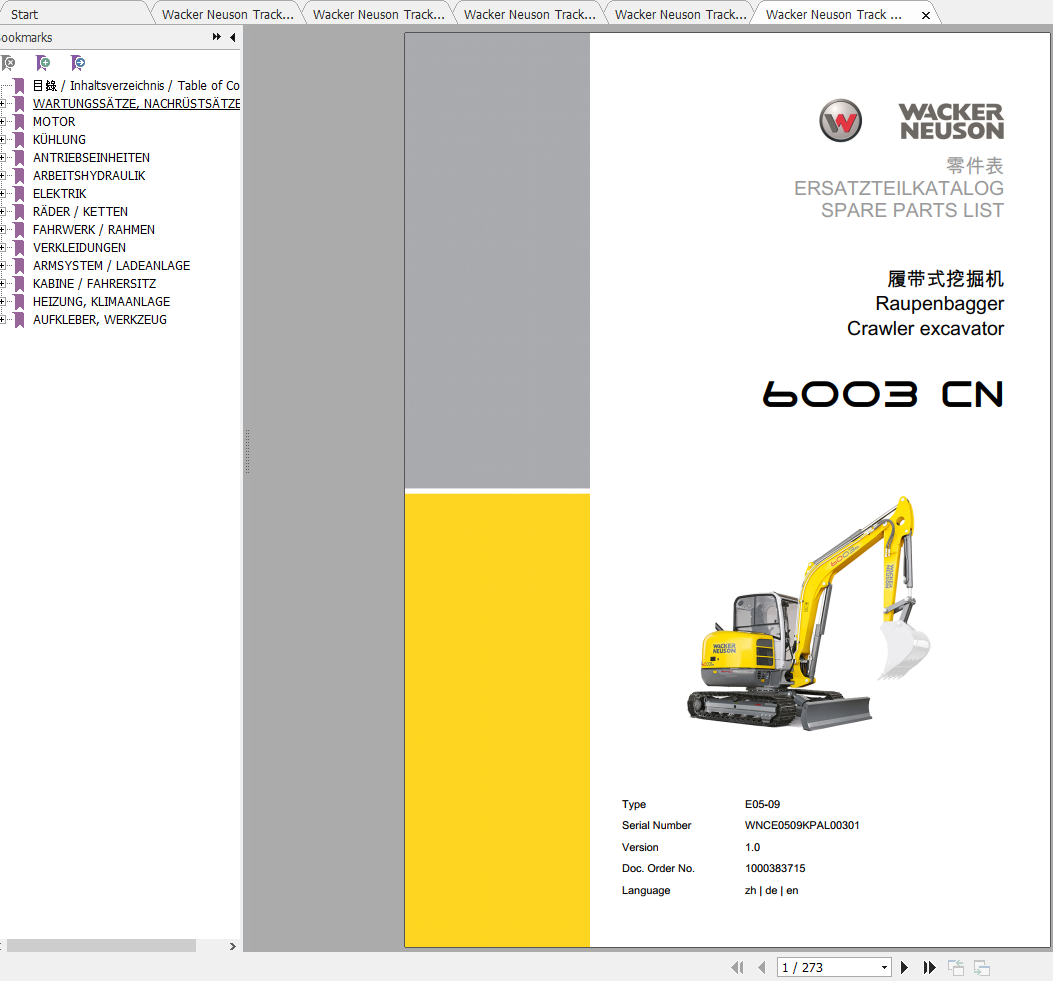The image size is (1053, 981).
Task: Click the go to bookmark icon
Action: [78, 63]
